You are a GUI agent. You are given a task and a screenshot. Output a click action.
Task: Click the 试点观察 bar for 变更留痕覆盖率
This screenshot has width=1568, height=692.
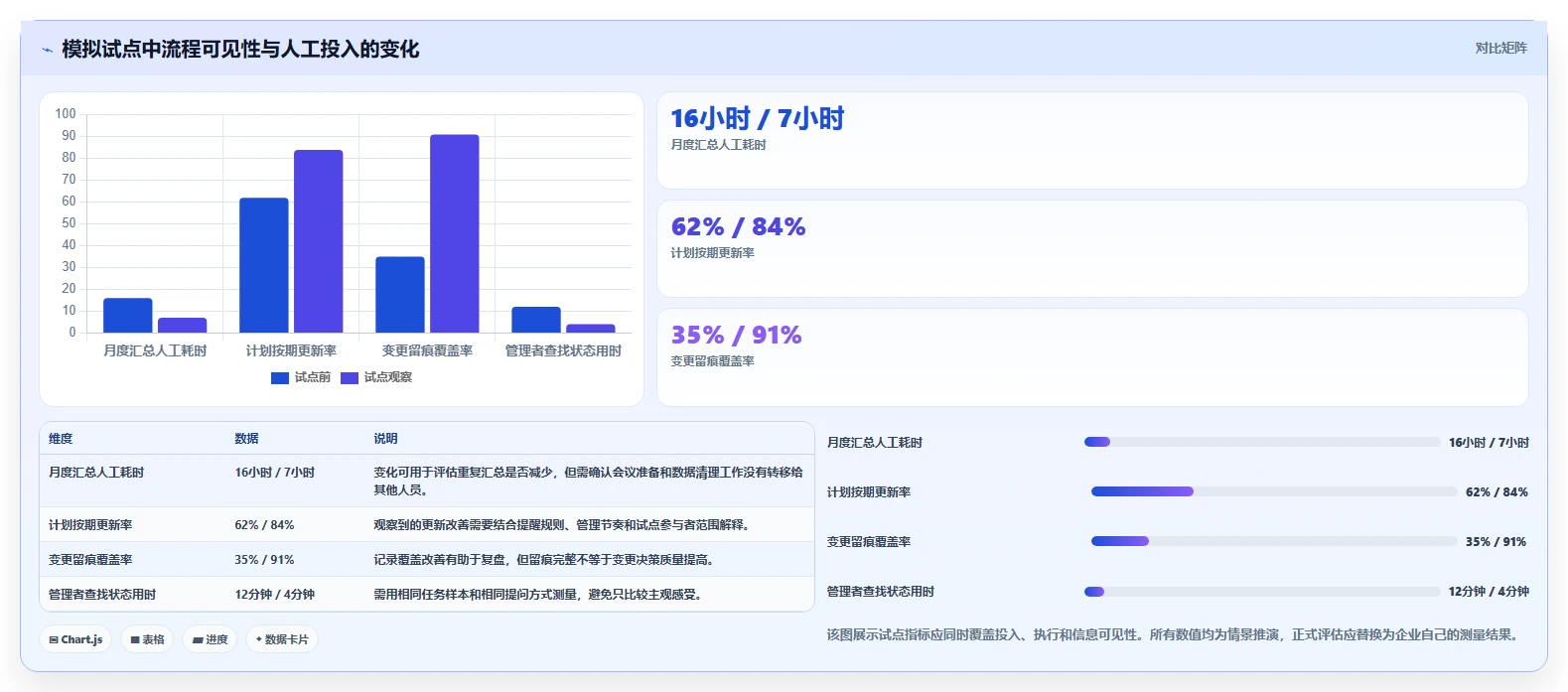(455, 233)
